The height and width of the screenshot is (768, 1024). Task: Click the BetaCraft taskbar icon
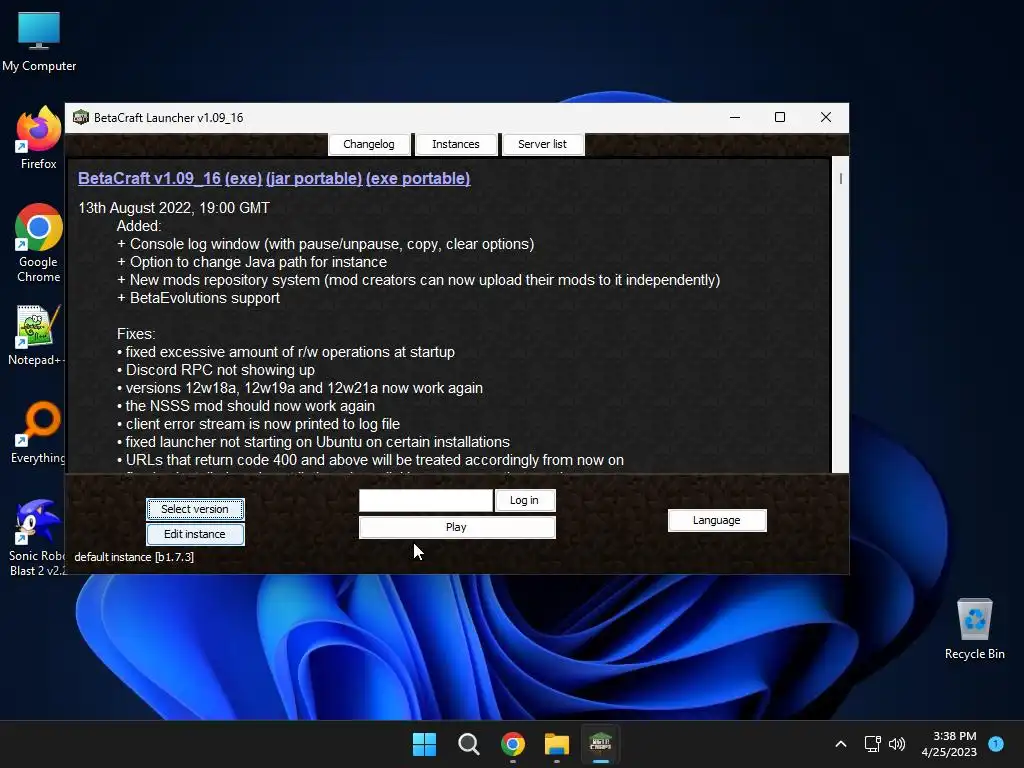click(600, 744)
